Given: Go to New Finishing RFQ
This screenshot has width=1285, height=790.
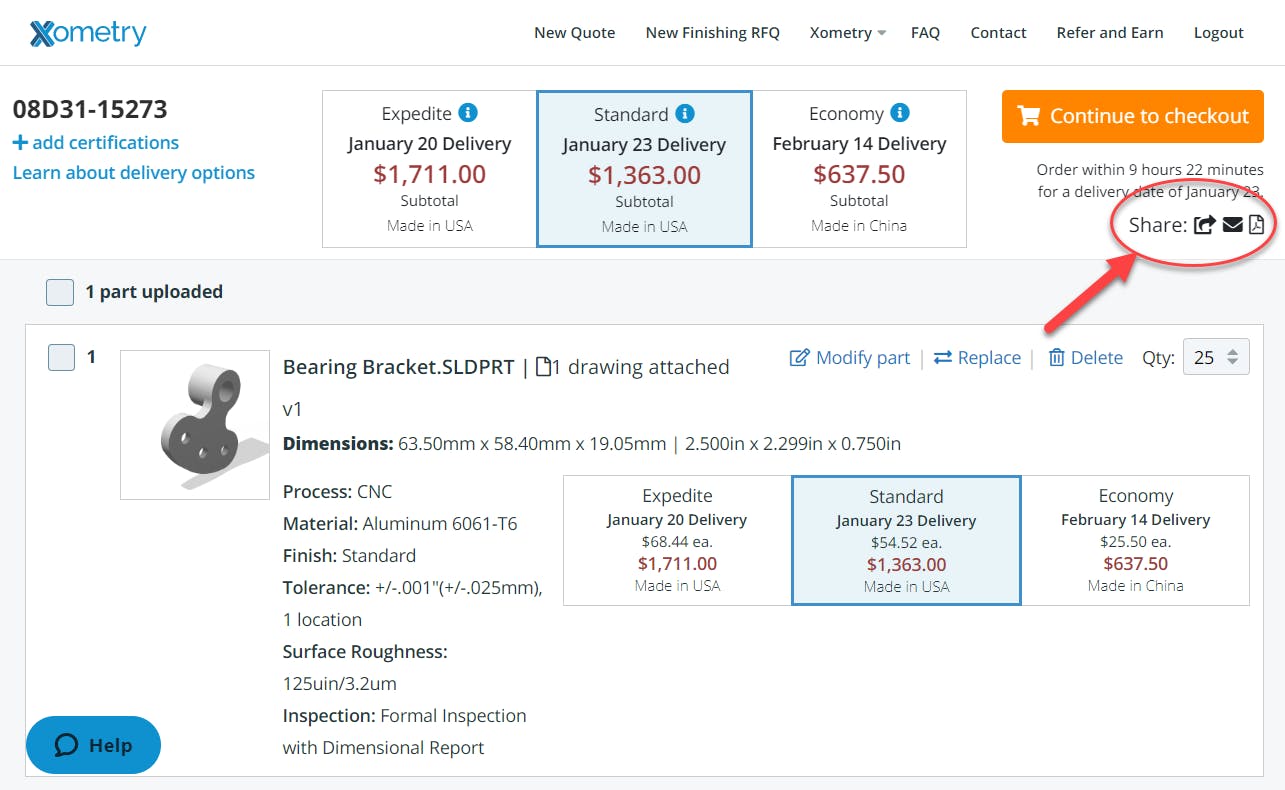Looking at the screenshot, I should [x=712, y=33].
